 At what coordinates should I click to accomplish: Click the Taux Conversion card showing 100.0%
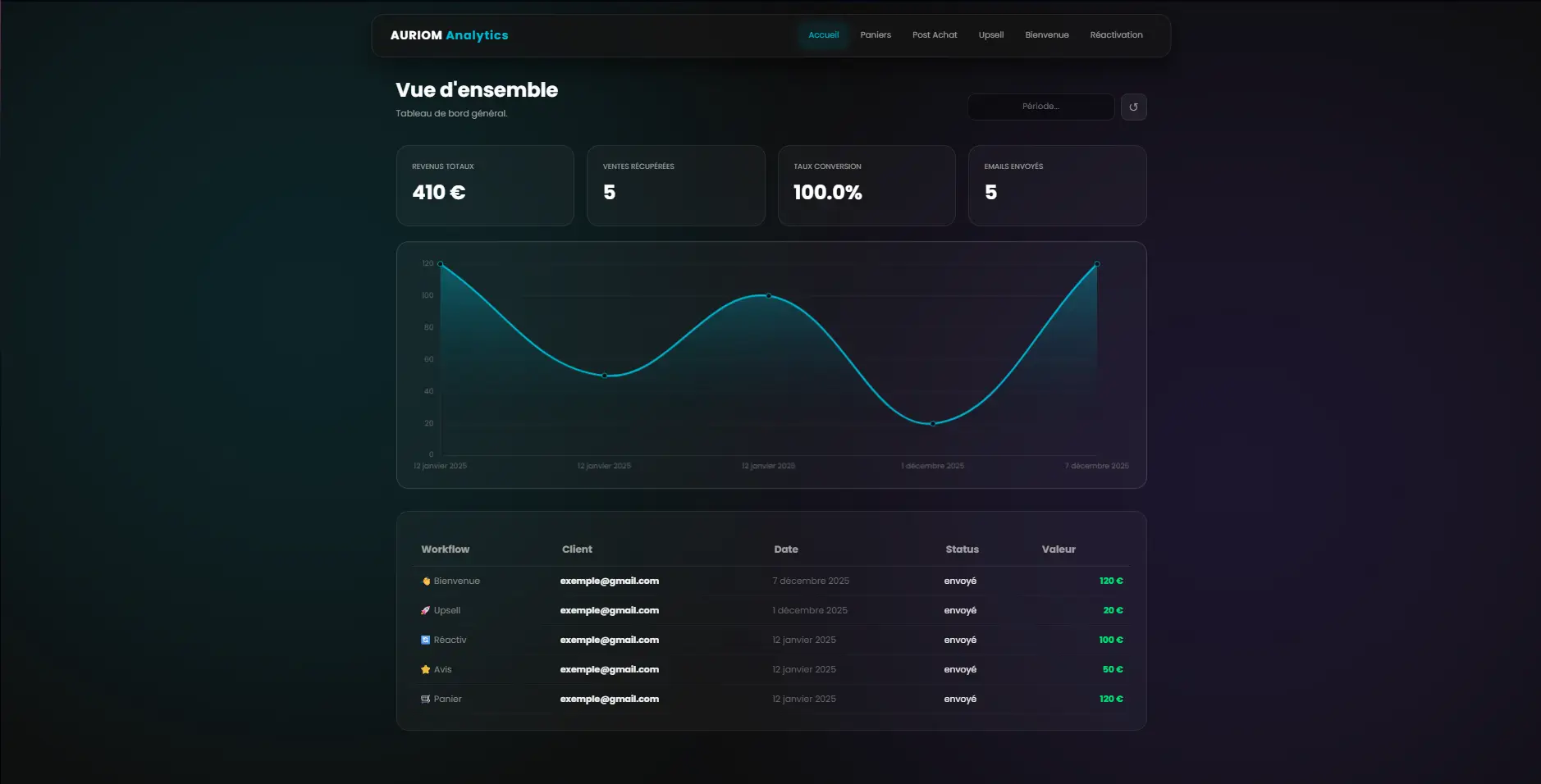click(867, 185)
